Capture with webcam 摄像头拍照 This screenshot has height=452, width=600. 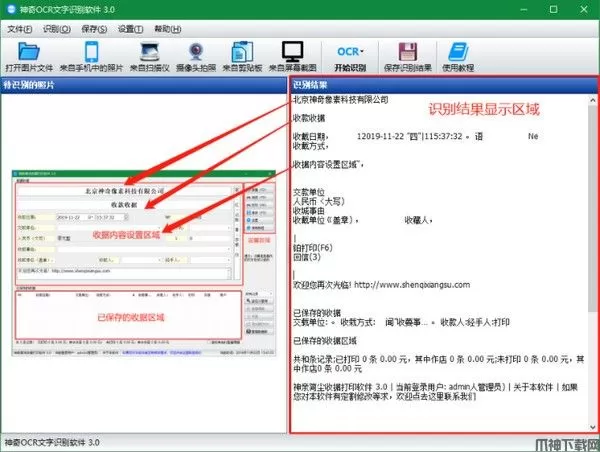tap(196, 57)
